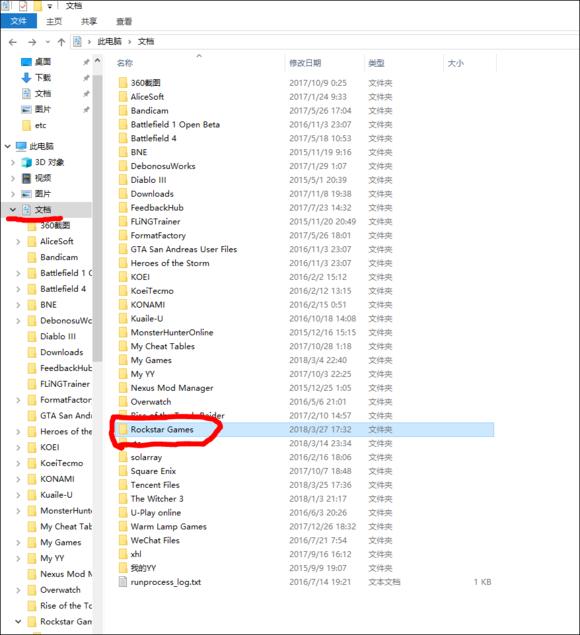Select MonsterHunterOnline folder in file list
580x635 pixels.
(x=172, y=332)
